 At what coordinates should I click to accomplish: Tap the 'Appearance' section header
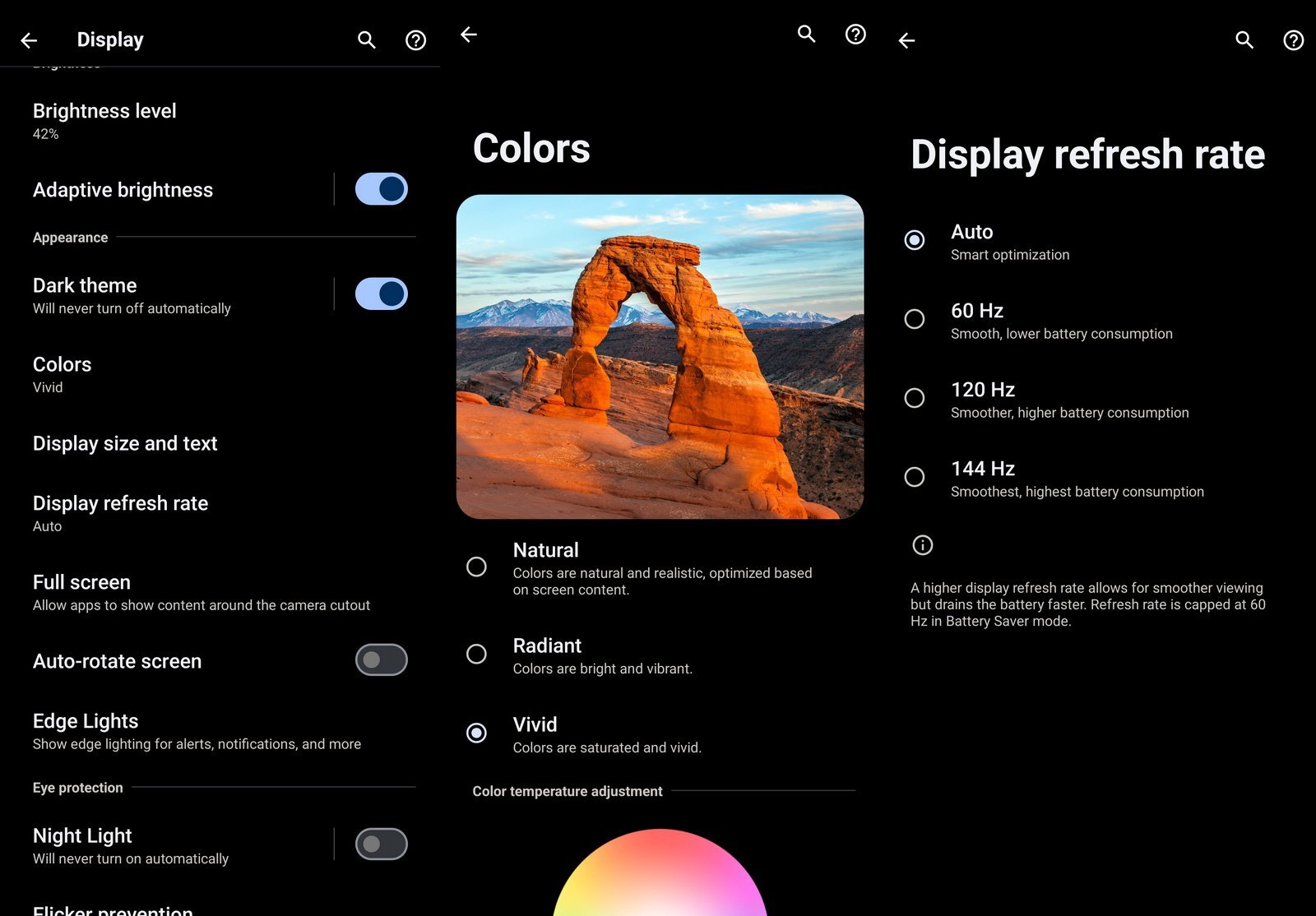click(70, 238)
